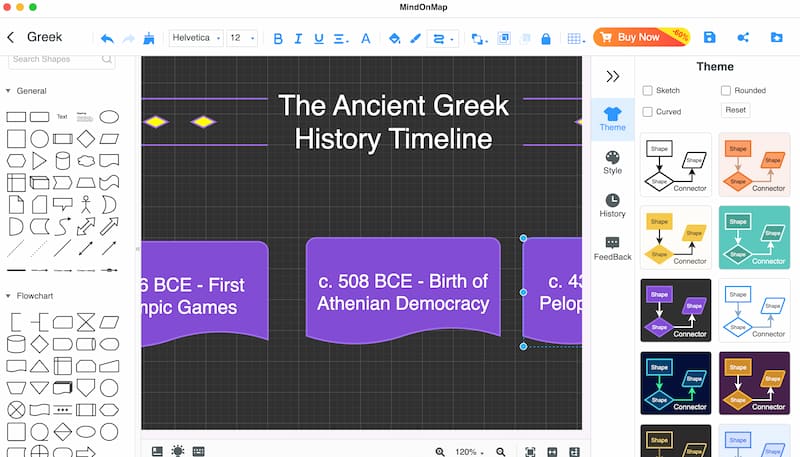Select the cloud shape in General
This screenshot has height=457, width=800.
[x=86, y=161]
